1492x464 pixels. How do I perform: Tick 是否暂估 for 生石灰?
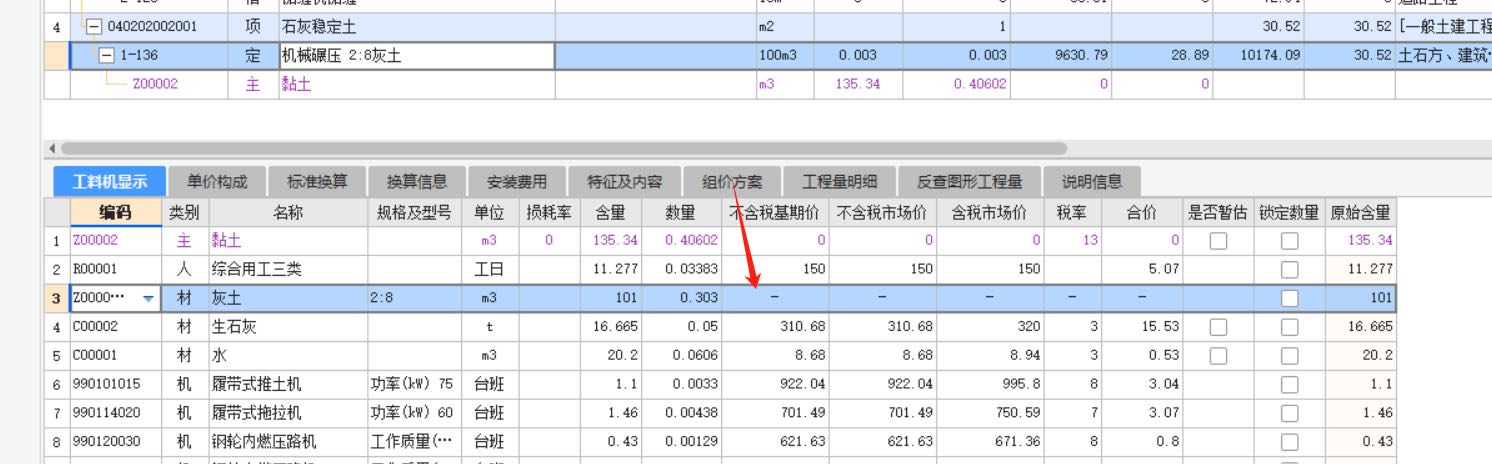1218,327
